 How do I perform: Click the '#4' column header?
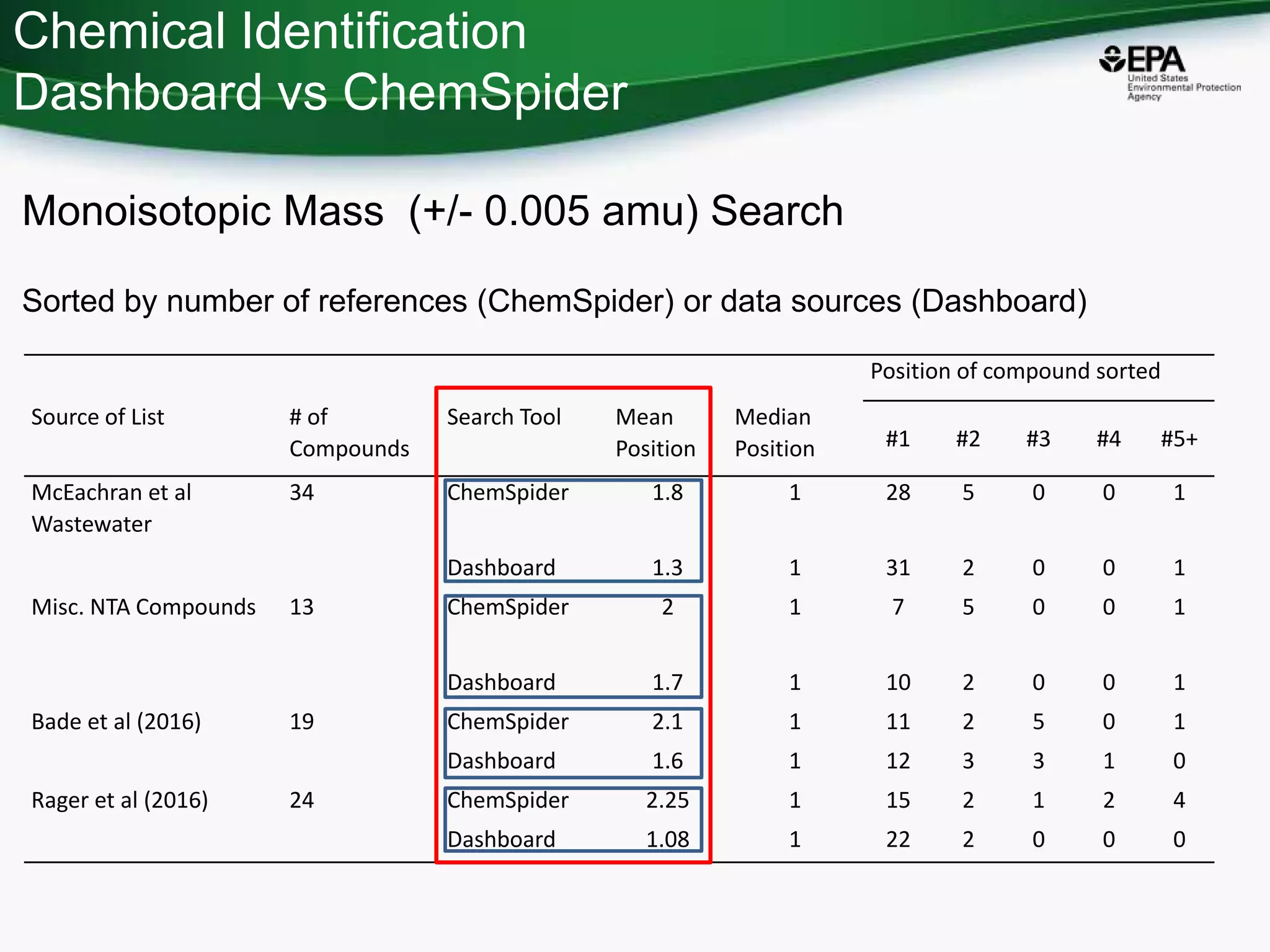1109,439
